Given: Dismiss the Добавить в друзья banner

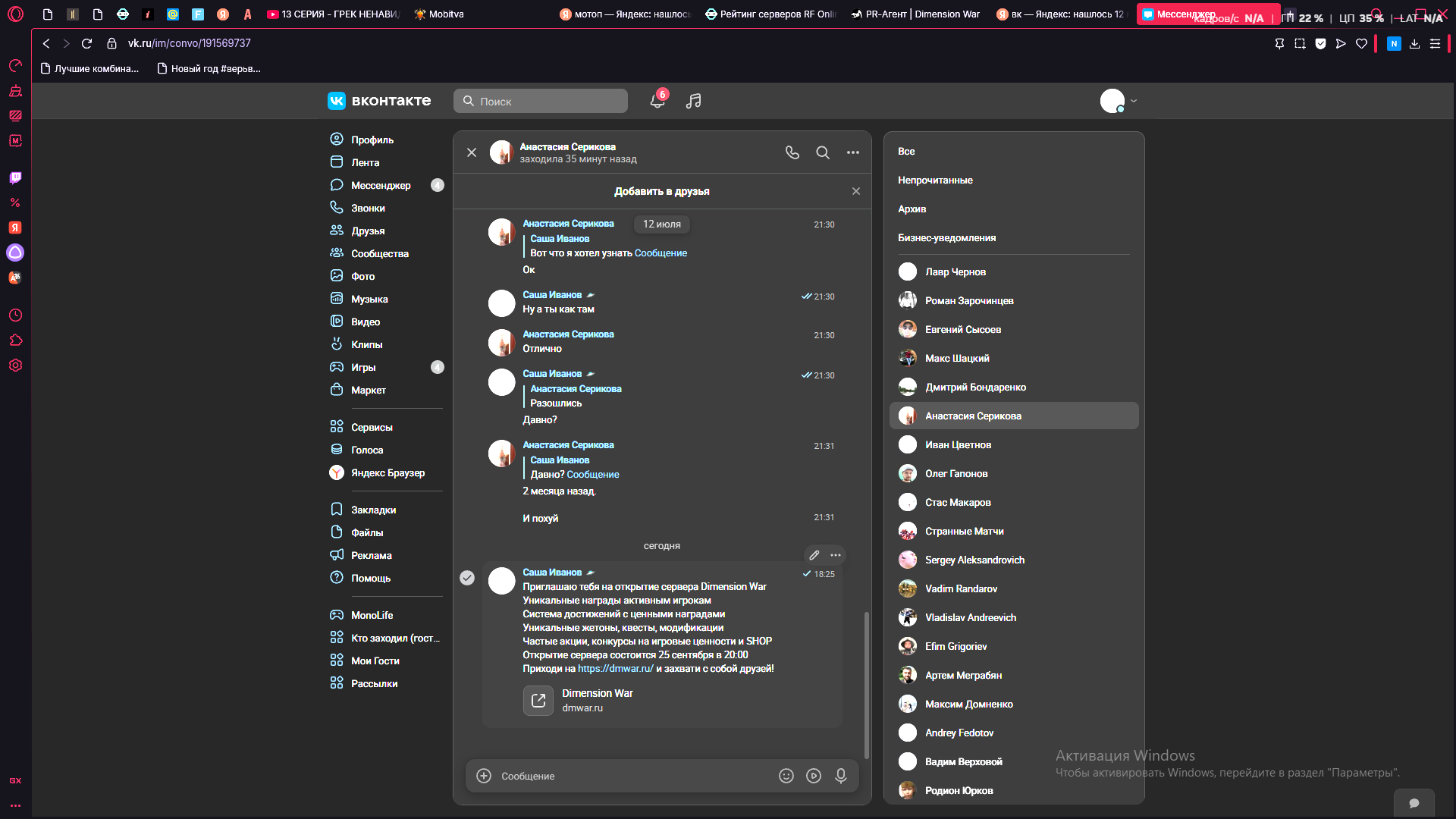Looking at the screenshot, I should click(x=856, y=191).
